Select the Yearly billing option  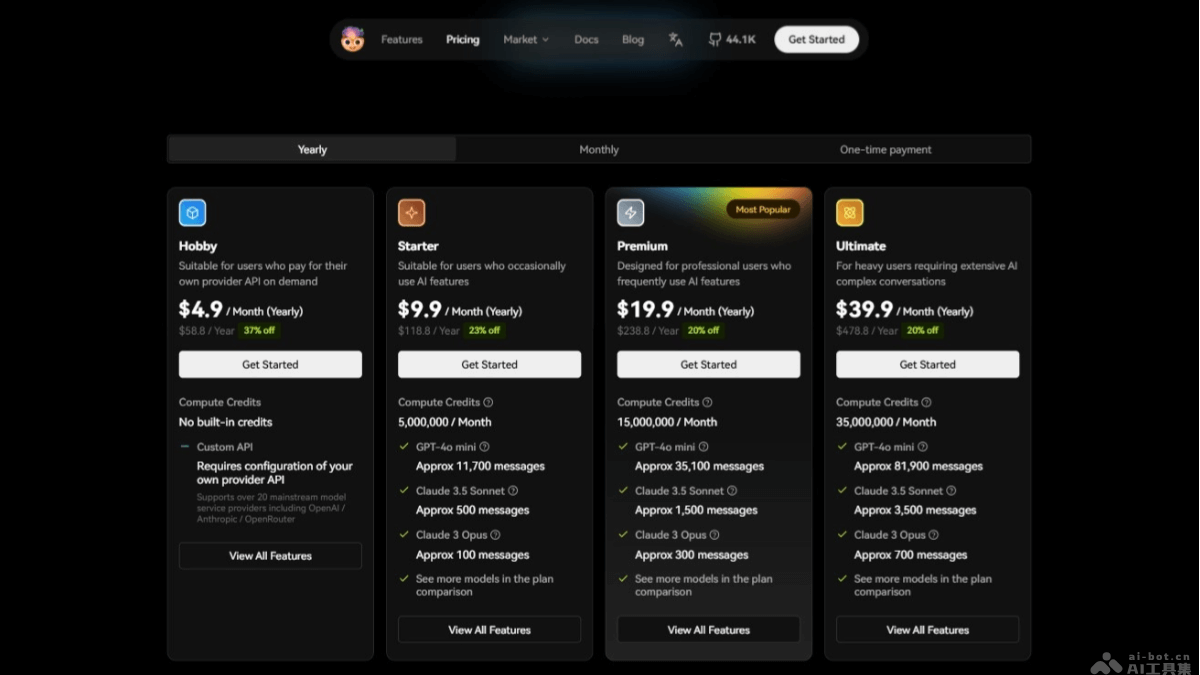pyautogui.click(x=312, y=149)
